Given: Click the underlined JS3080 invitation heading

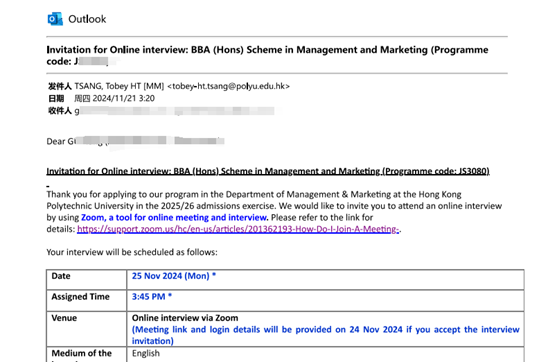Looking at the screenshot, I should pos(268,171).
